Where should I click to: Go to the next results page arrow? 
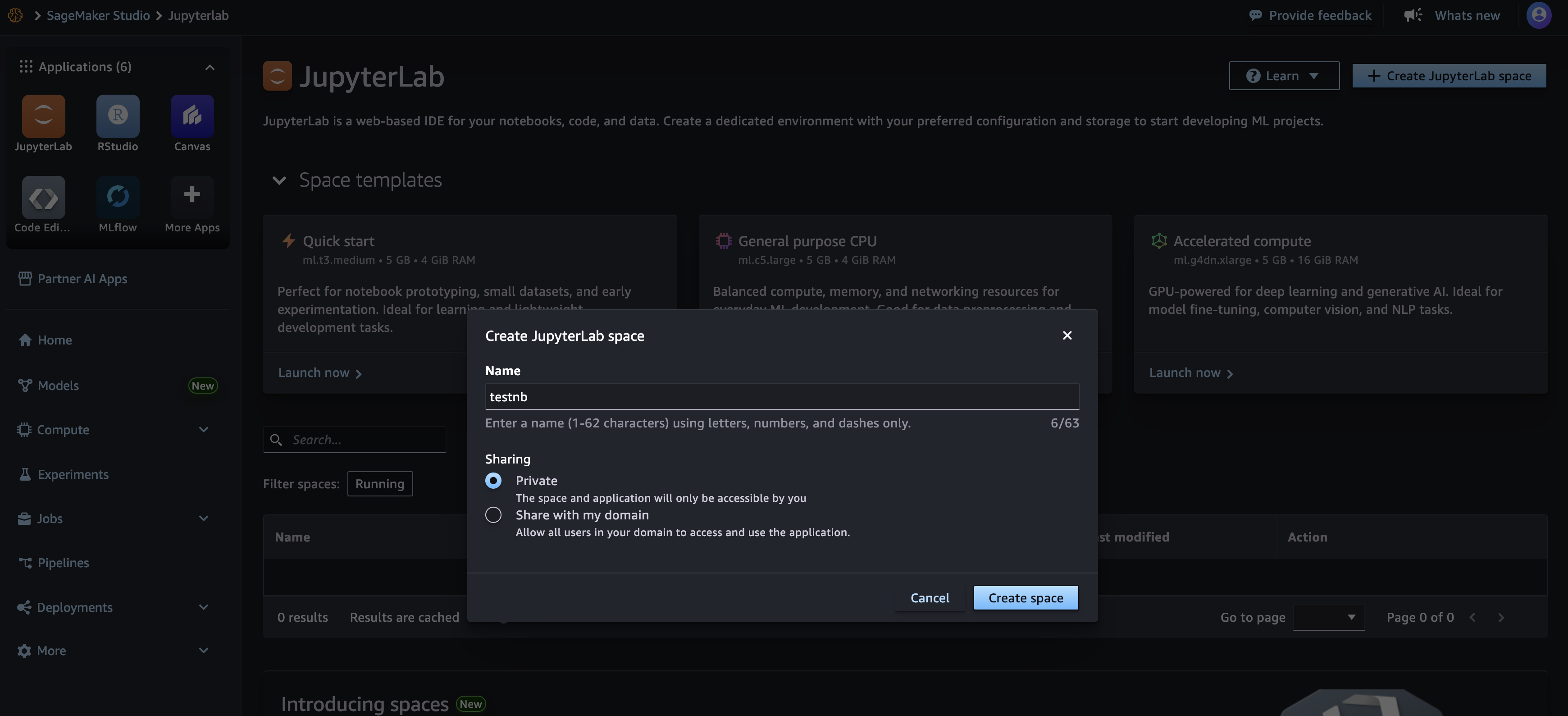[x=1501, y=617]
